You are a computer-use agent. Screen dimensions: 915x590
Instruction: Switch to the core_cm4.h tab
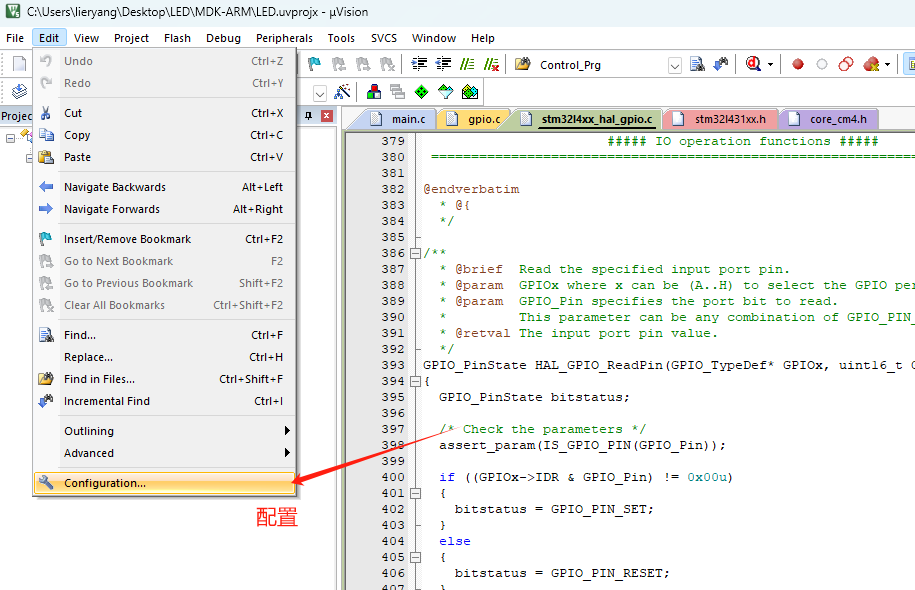coord(829,119)
